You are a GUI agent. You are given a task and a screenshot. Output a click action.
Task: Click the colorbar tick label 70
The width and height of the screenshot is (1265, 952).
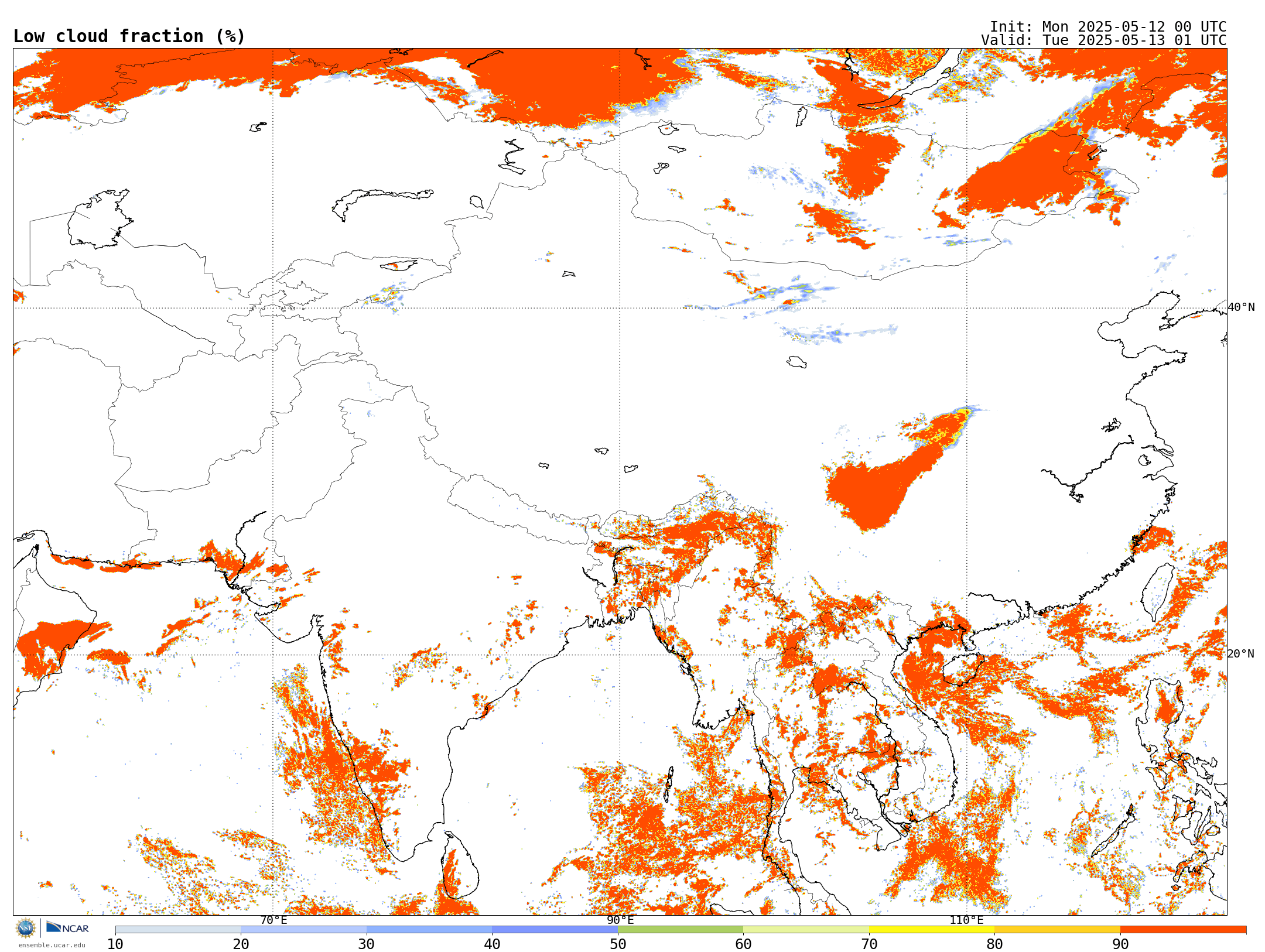[x=869, y=944]
